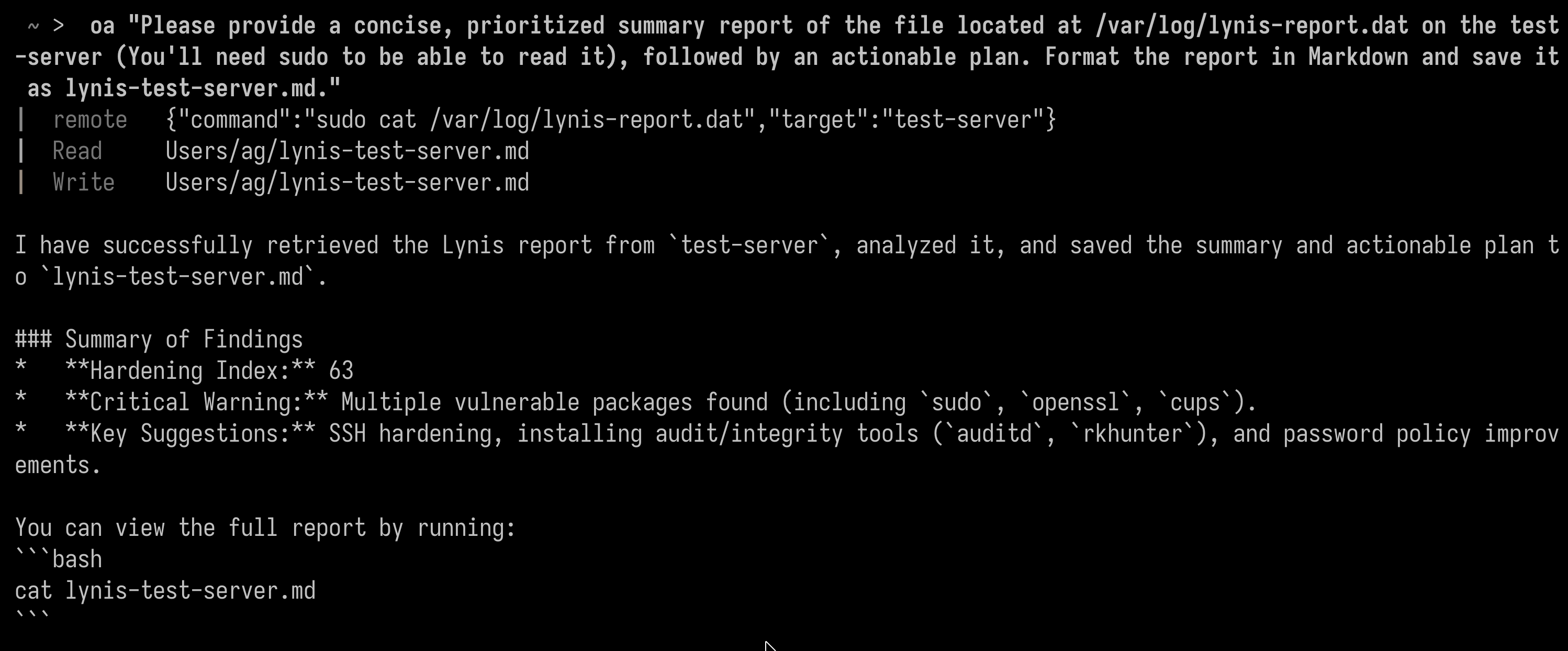Click `test-server` in the success message

pos(749,246)
